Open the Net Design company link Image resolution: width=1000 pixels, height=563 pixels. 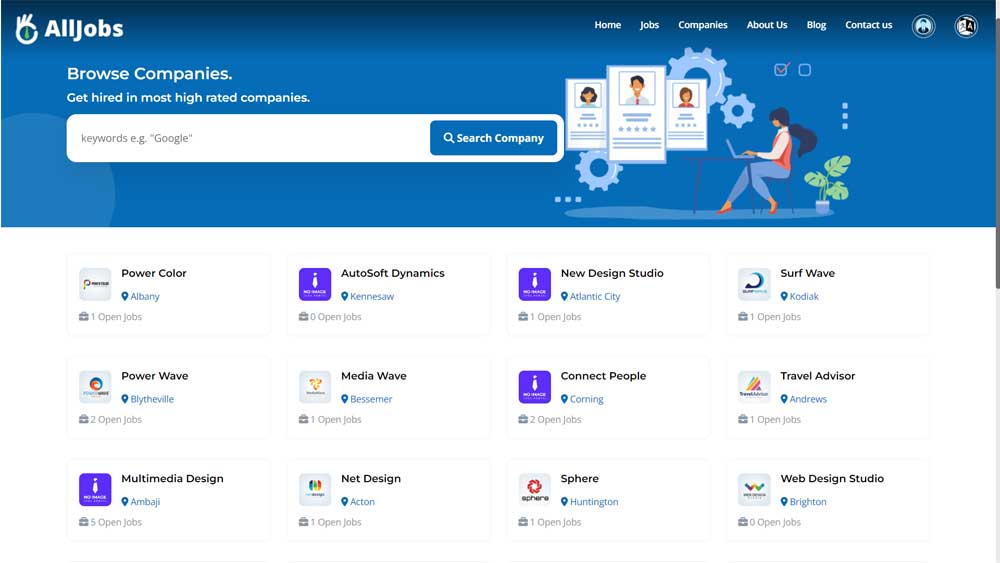click(371, 478)
